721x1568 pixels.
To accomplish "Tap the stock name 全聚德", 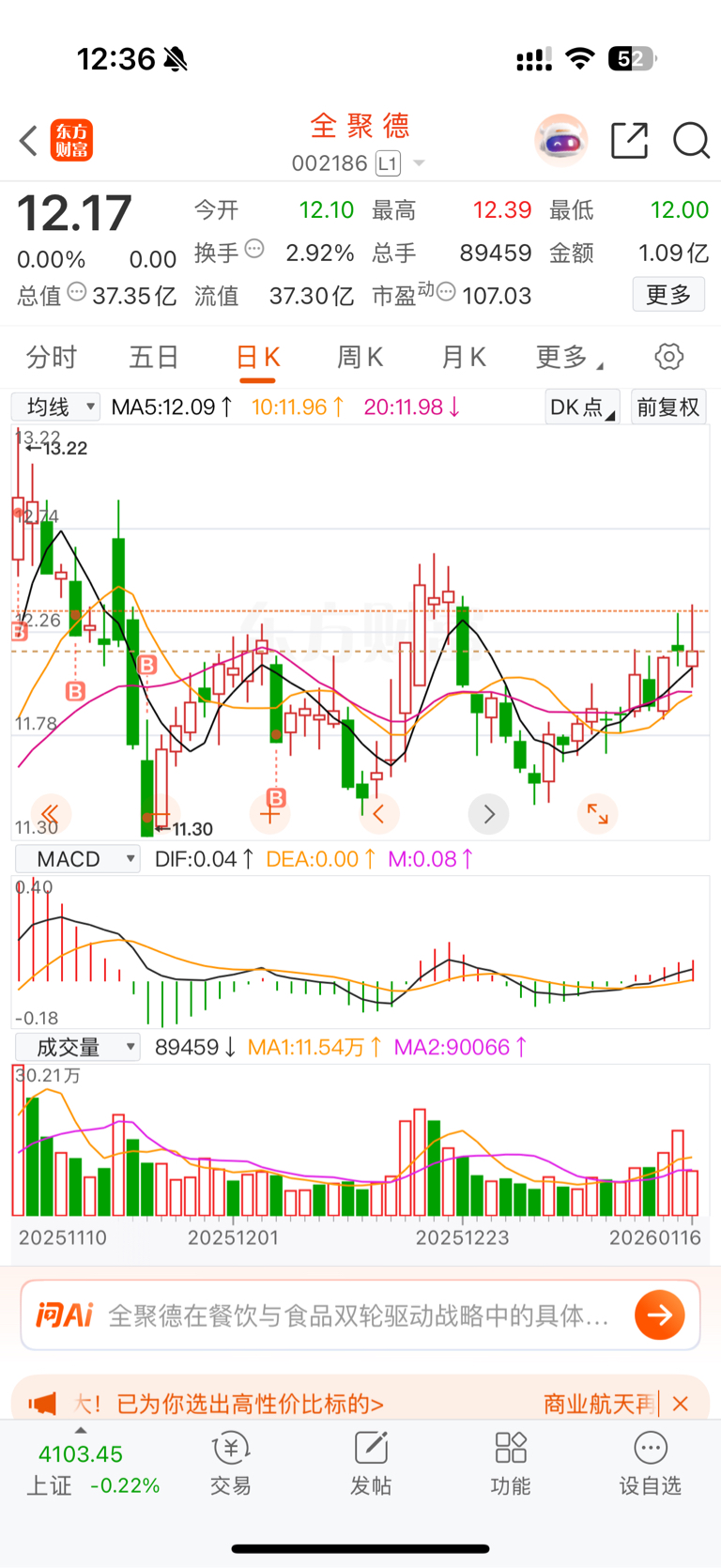I will (360, 125).
